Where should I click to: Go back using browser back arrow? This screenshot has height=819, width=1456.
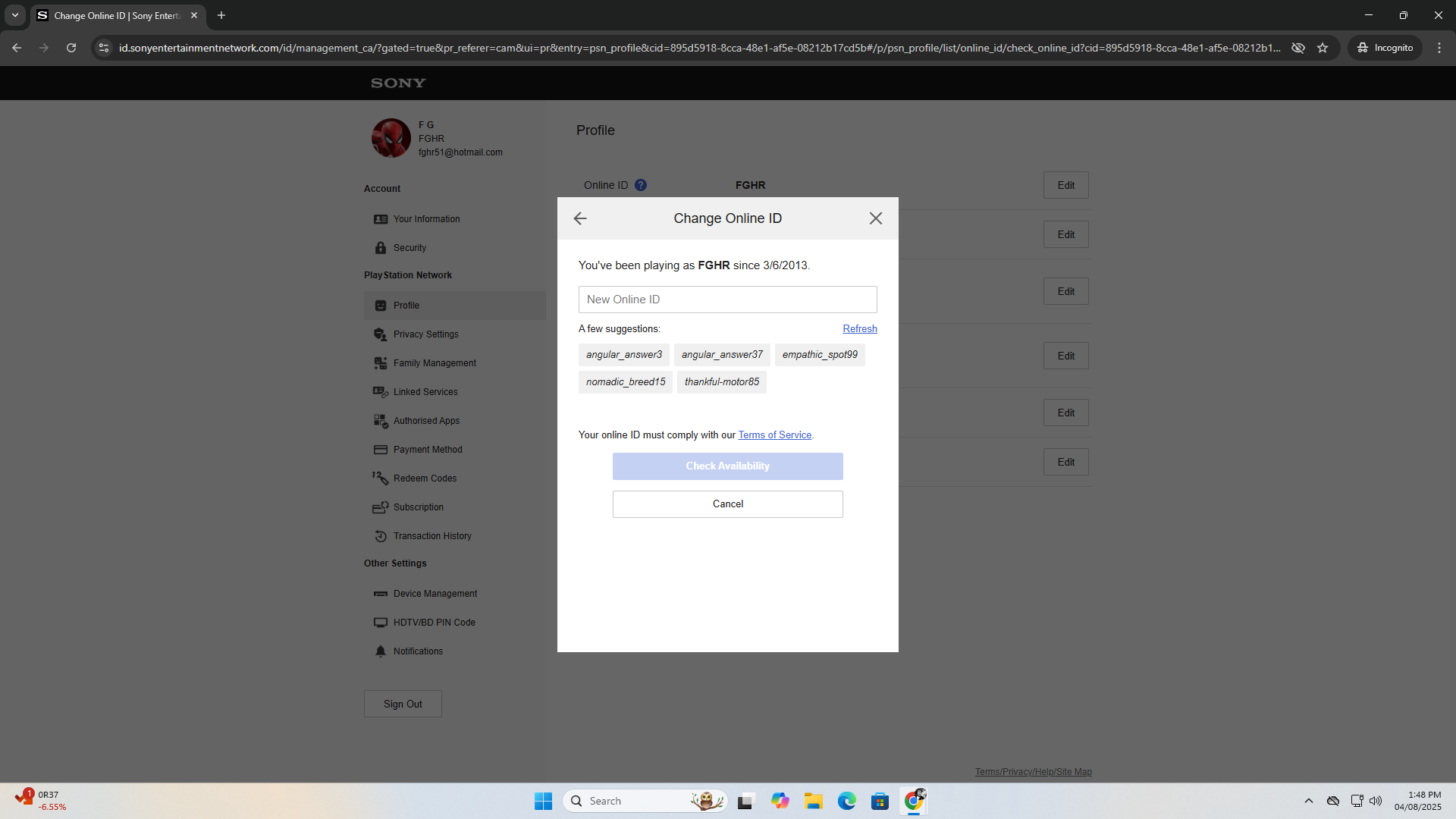point(17,48)
